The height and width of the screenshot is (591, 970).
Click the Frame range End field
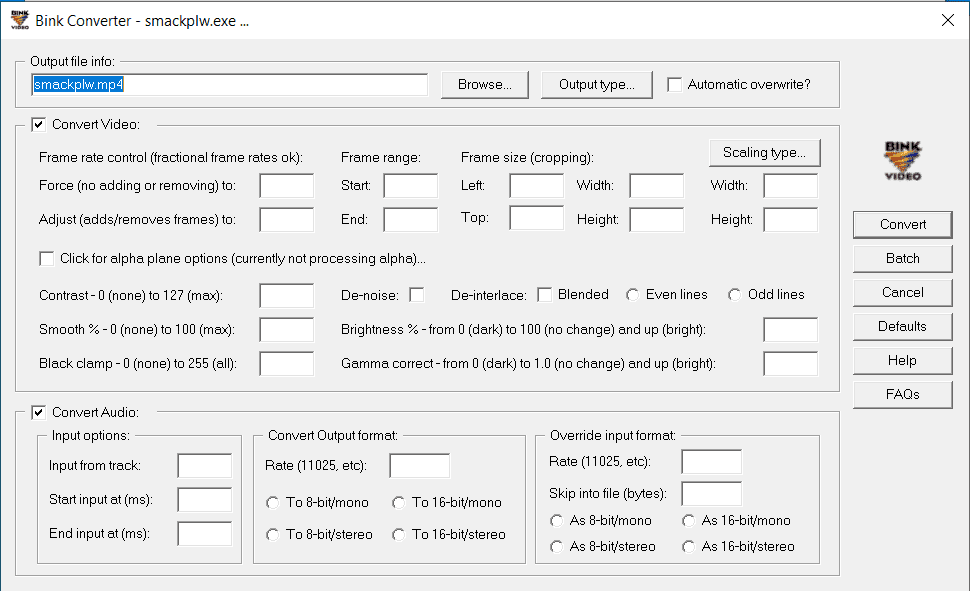(x=411, y=220)
